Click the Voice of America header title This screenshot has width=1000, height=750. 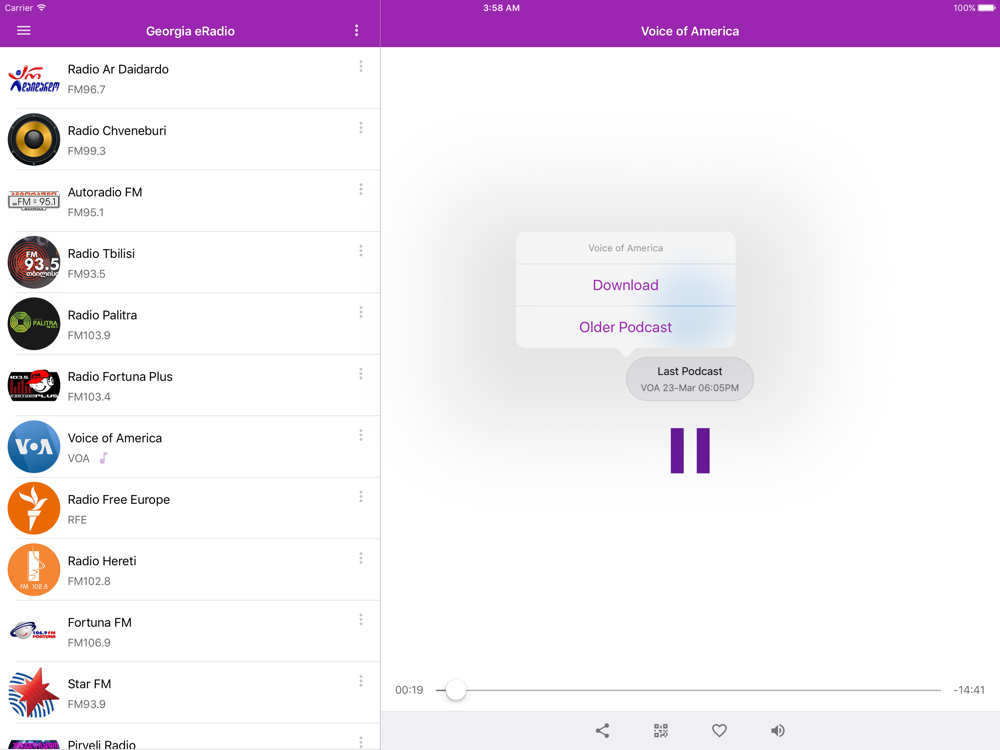(690, 31)
